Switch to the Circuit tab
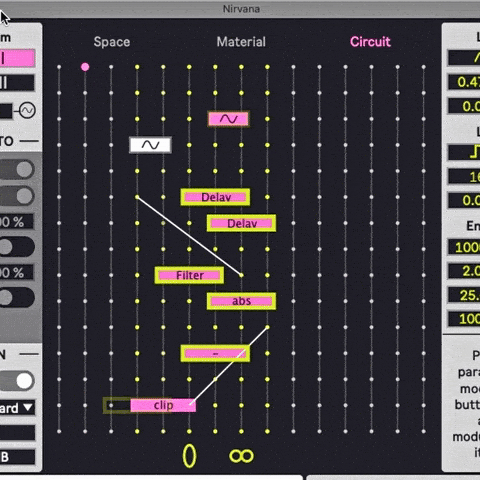Screen dimensions: 480x480 (370, 42)
